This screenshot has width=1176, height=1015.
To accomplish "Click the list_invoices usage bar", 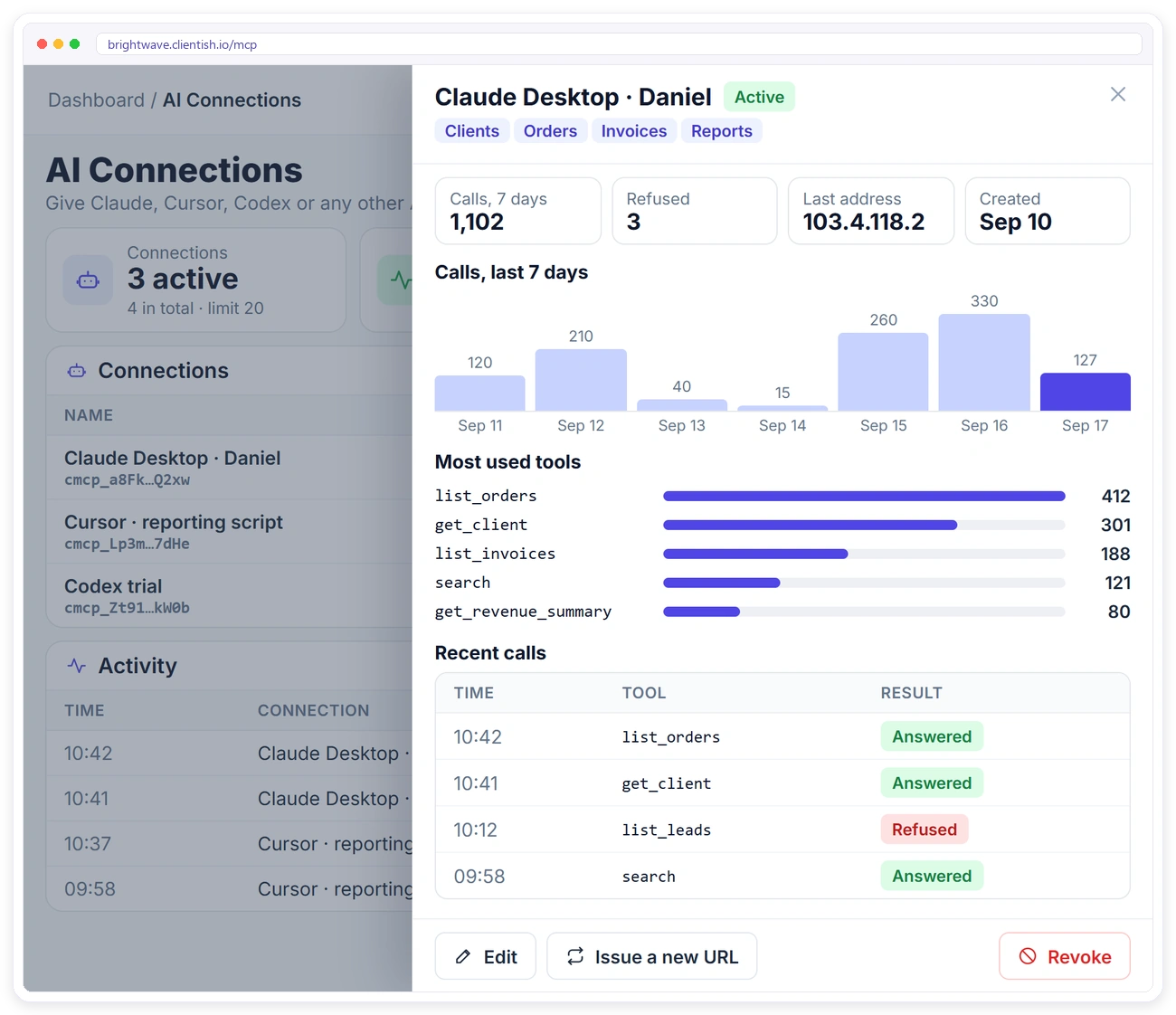I will point(864,554).
